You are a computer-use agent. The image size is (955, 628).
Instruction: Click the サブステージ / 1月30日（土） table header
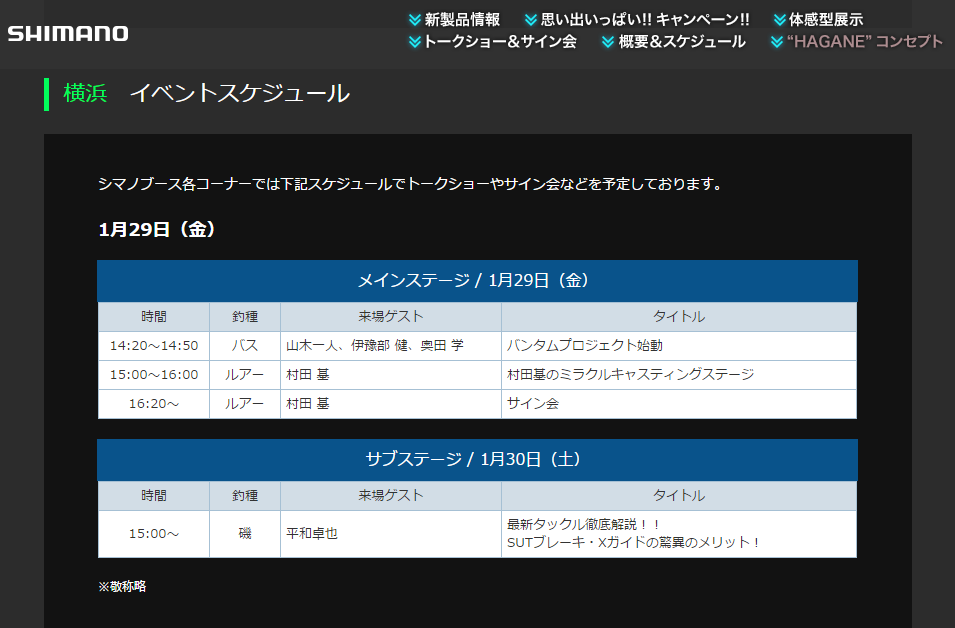[477, 460]
